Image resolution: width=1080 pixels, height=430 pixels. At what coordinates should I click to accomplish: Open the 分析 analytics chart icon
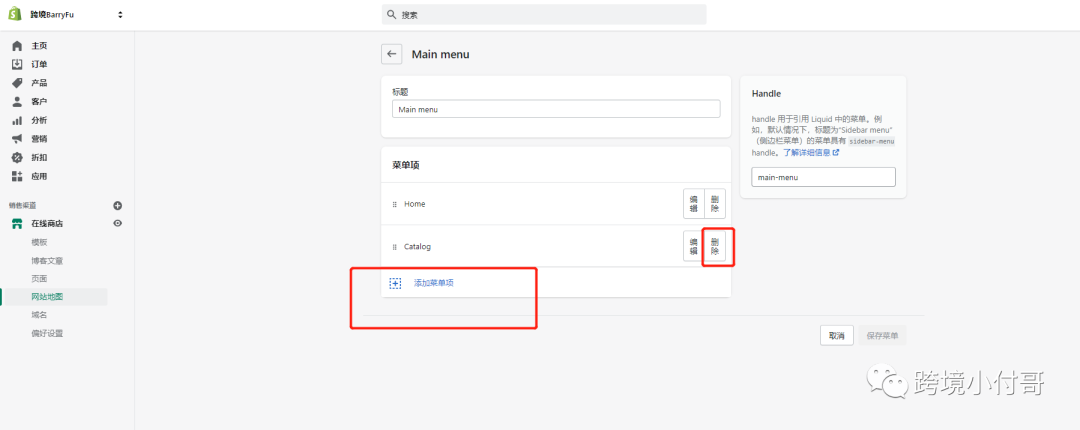click(17, 121)
